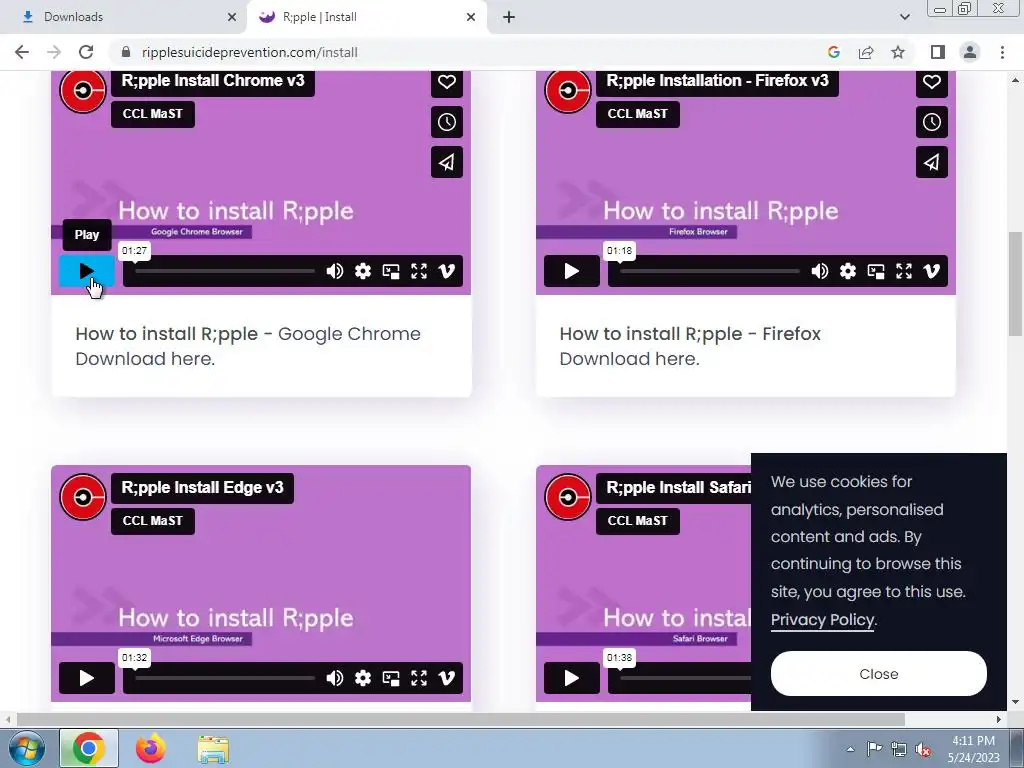
Task: Open the R;pple Install Chrome v3 title link
Action: [213, 81]
